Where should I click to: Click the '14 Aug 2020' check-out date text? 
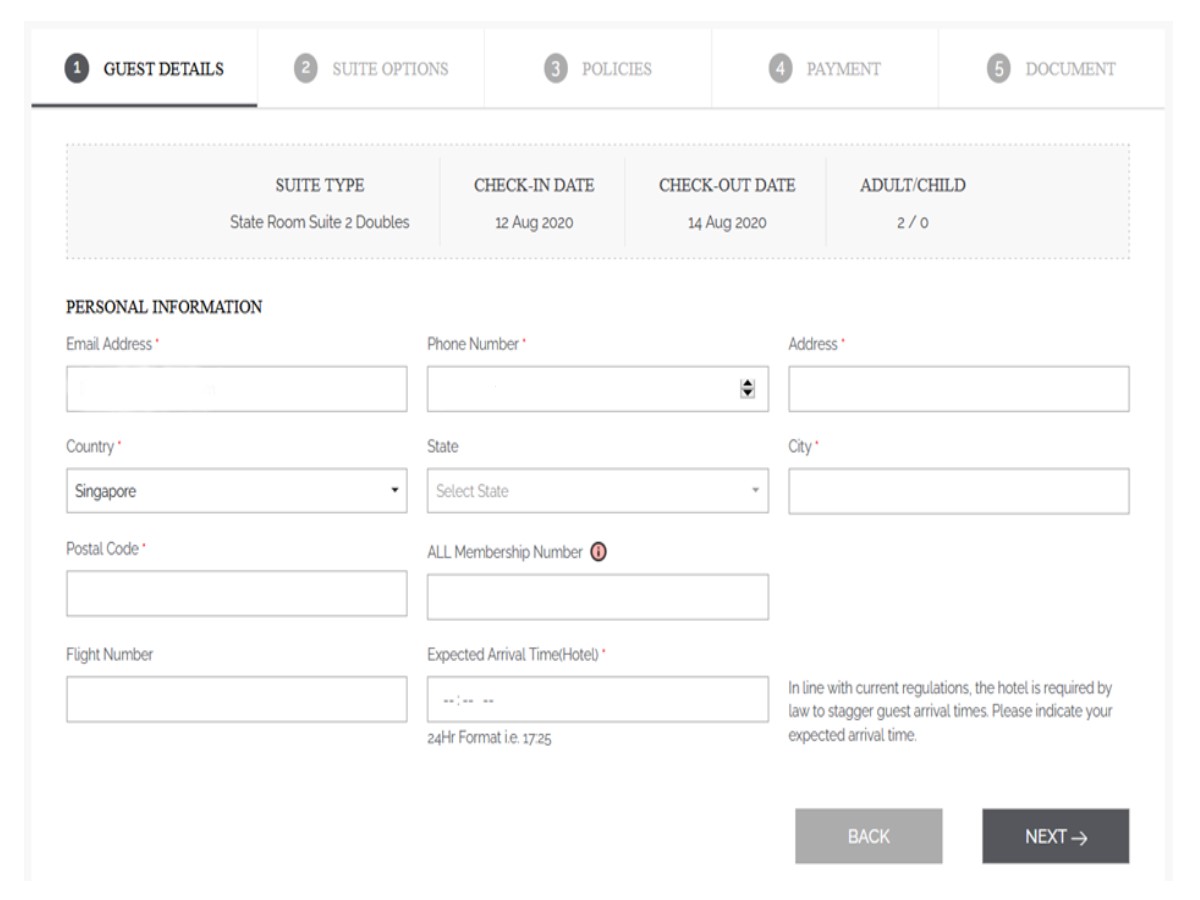(727, 223)
